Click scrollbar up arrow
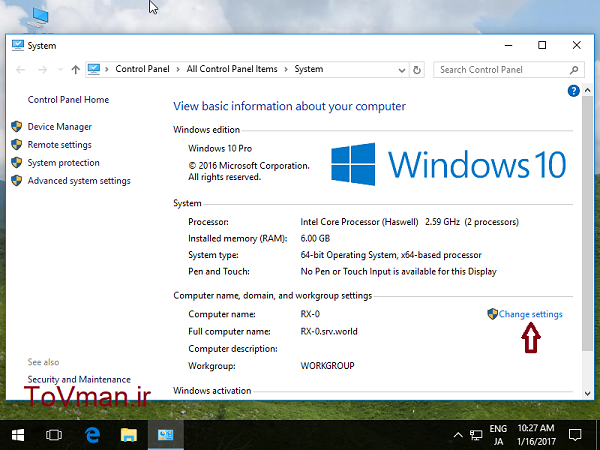This screenshot has width=600, height=450. tap(587, 90)
